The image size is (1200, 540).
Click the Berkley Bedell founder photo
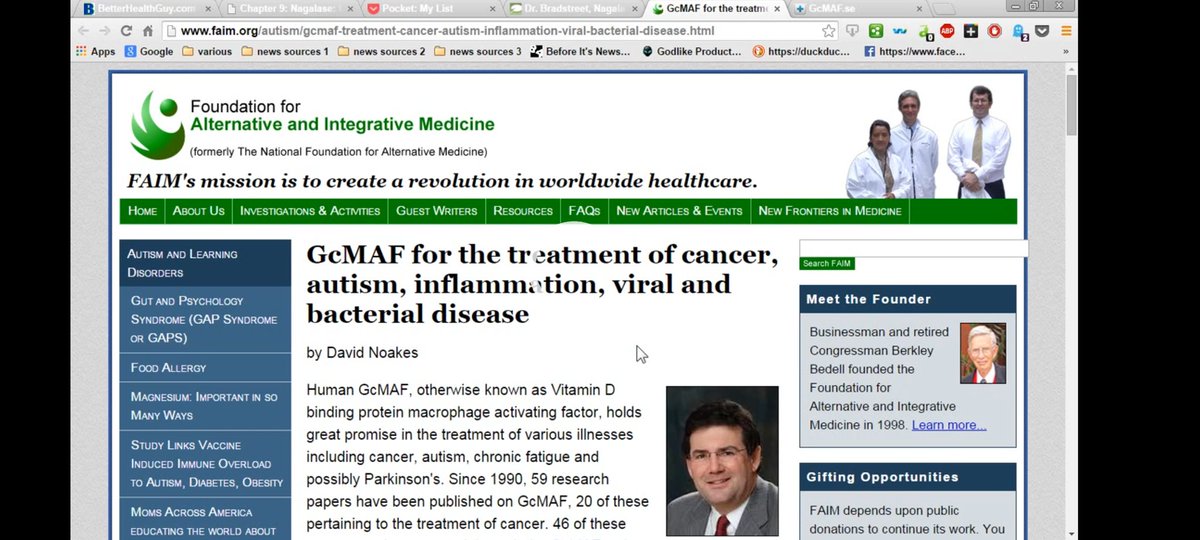click(x=982, y=353)
